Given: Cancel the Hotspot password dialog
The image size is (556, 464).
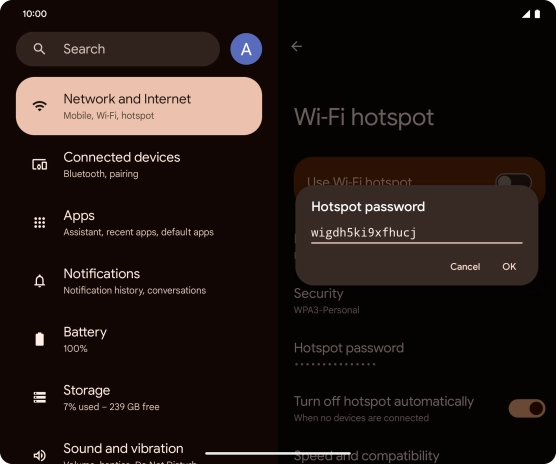Looking at the screenshot, I should 465,267.
